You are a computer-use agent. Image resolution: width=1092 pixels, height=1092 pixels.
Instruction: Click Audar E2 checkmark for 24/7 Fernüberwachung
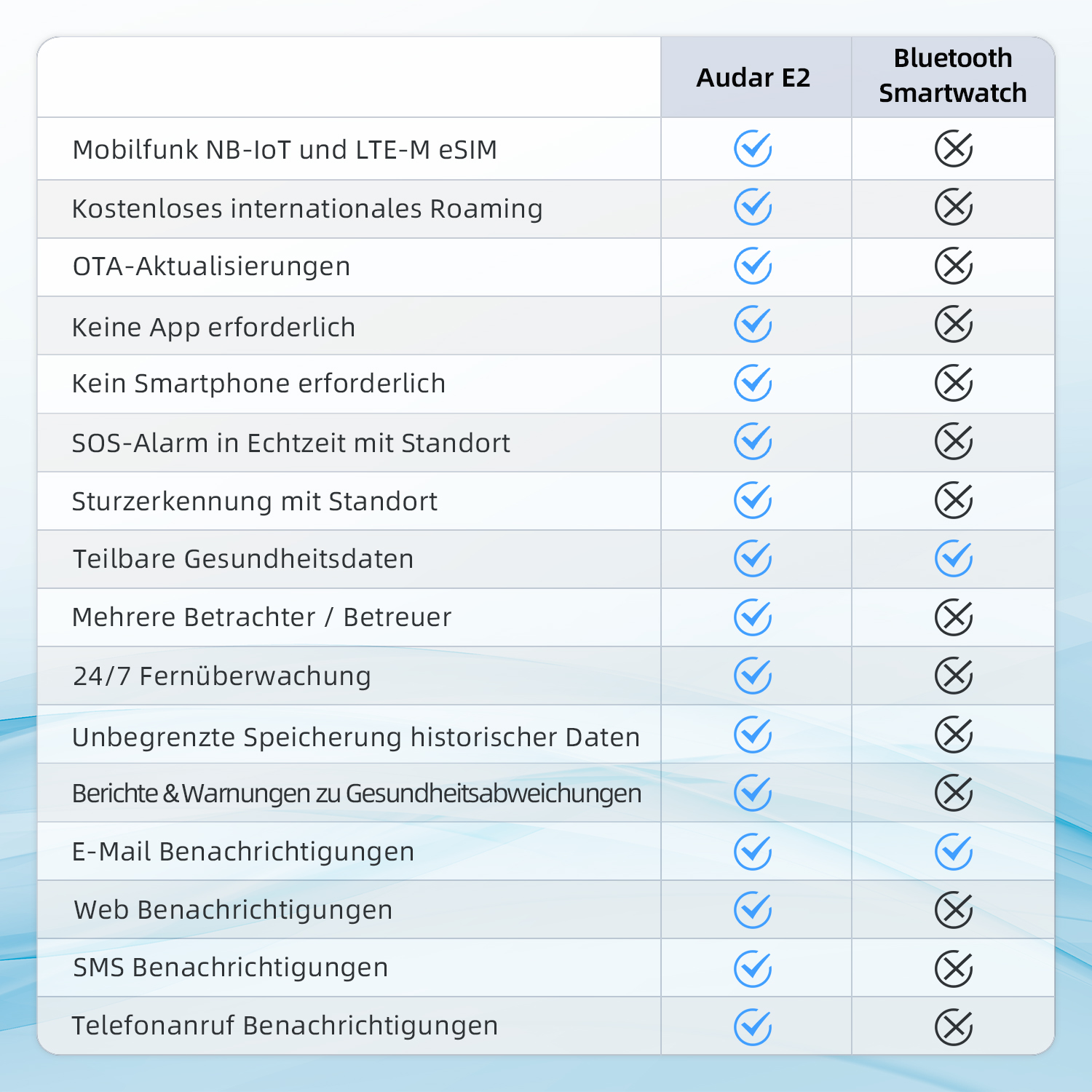753,676
